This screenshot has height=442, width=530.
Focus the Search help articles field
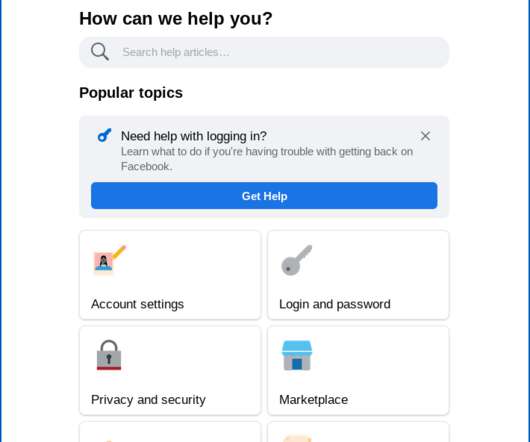pos(264,52)
